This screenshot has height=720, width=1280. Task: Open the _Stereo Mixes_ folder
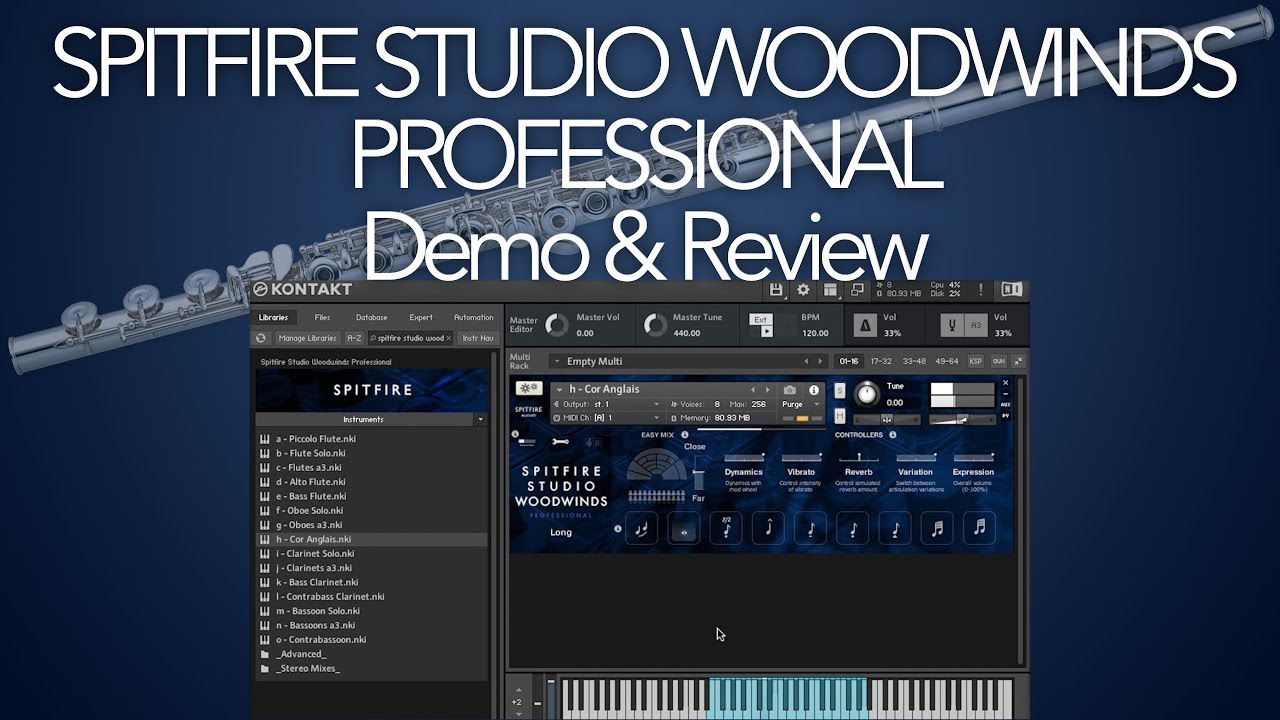point(308,668)
